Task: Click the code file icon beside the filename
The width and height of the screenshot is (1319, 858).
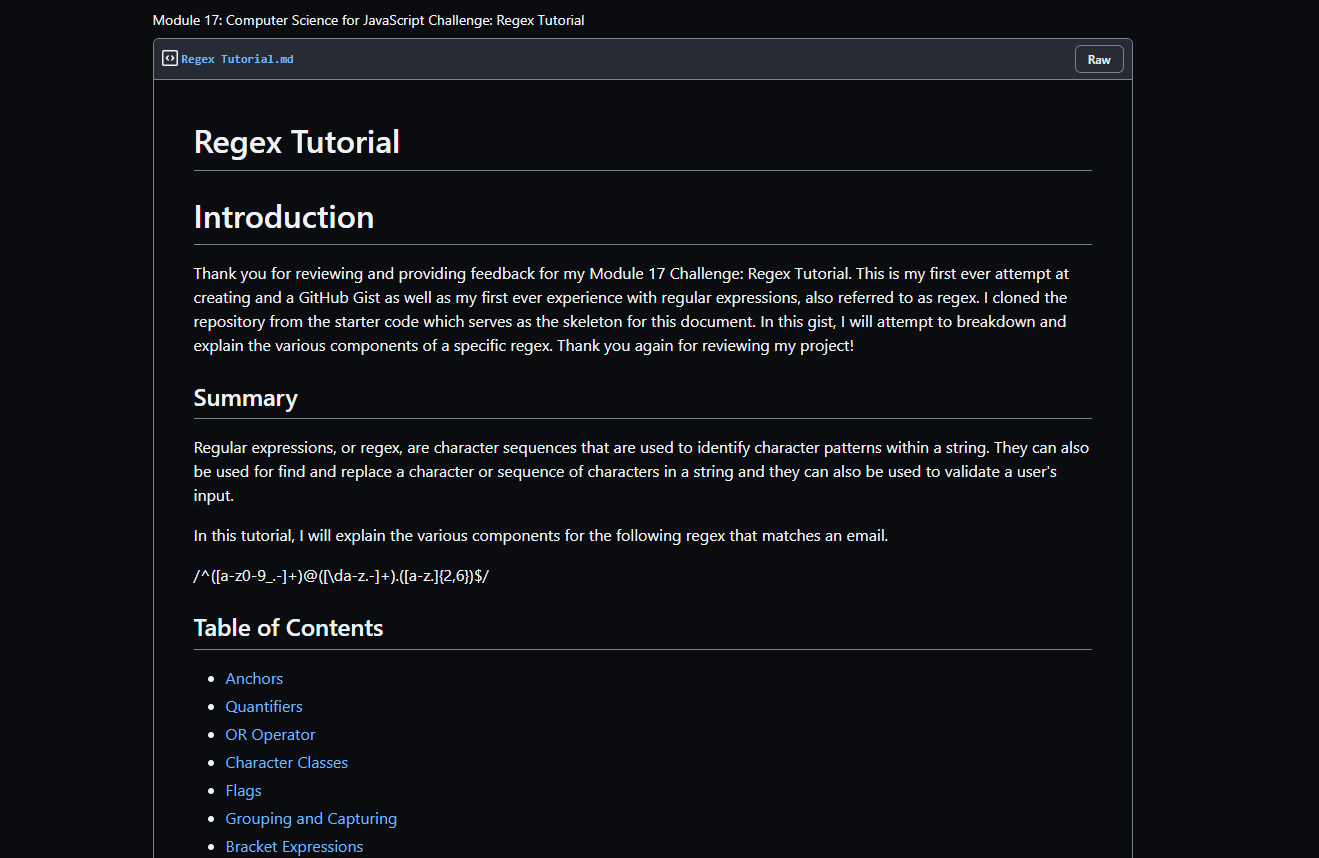Action: click(170, 59)
